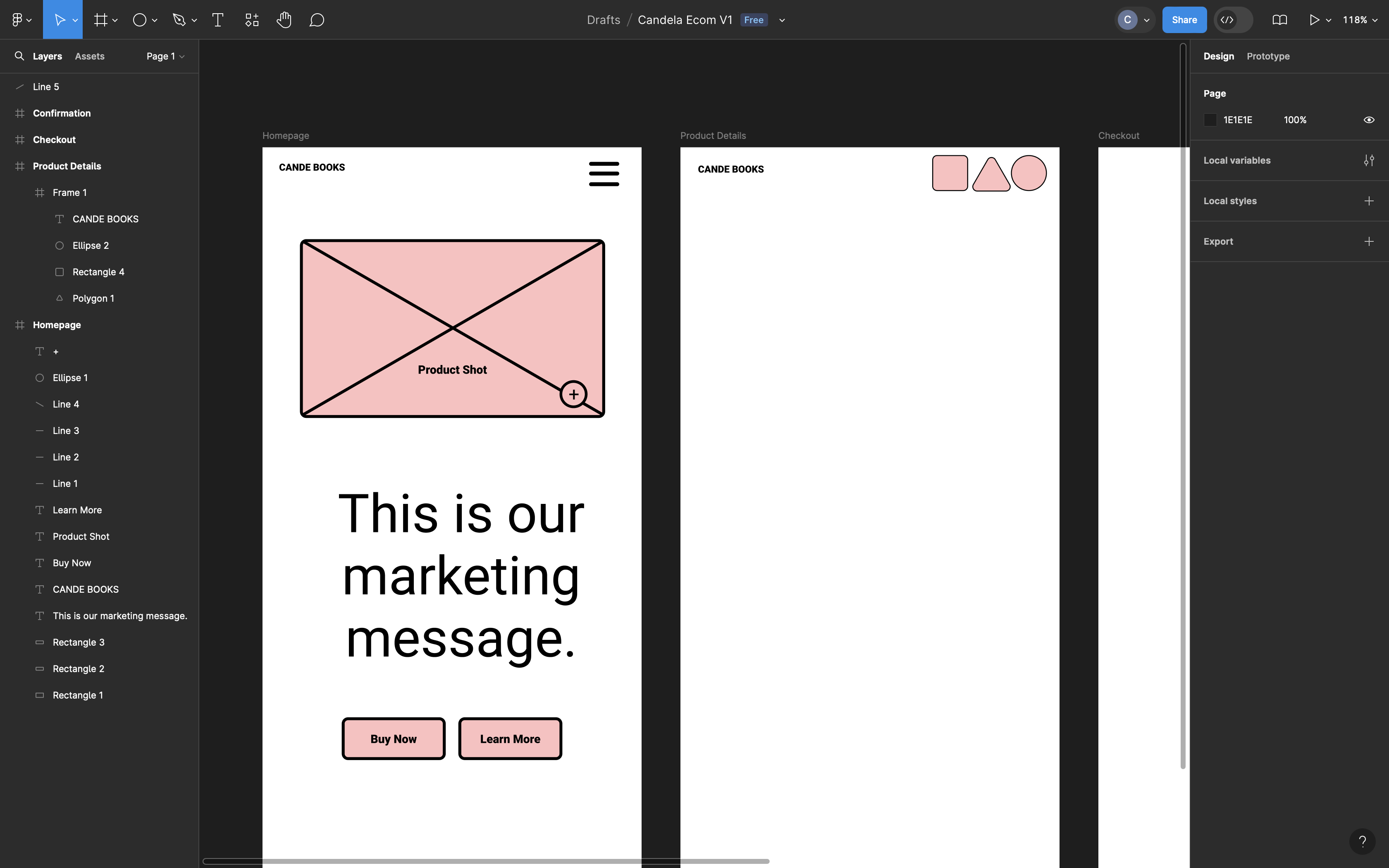Image resolution: width=1389 pixels, height=868 pixels.
Task: Present prototype with play icon
Action: (1314, 19)
